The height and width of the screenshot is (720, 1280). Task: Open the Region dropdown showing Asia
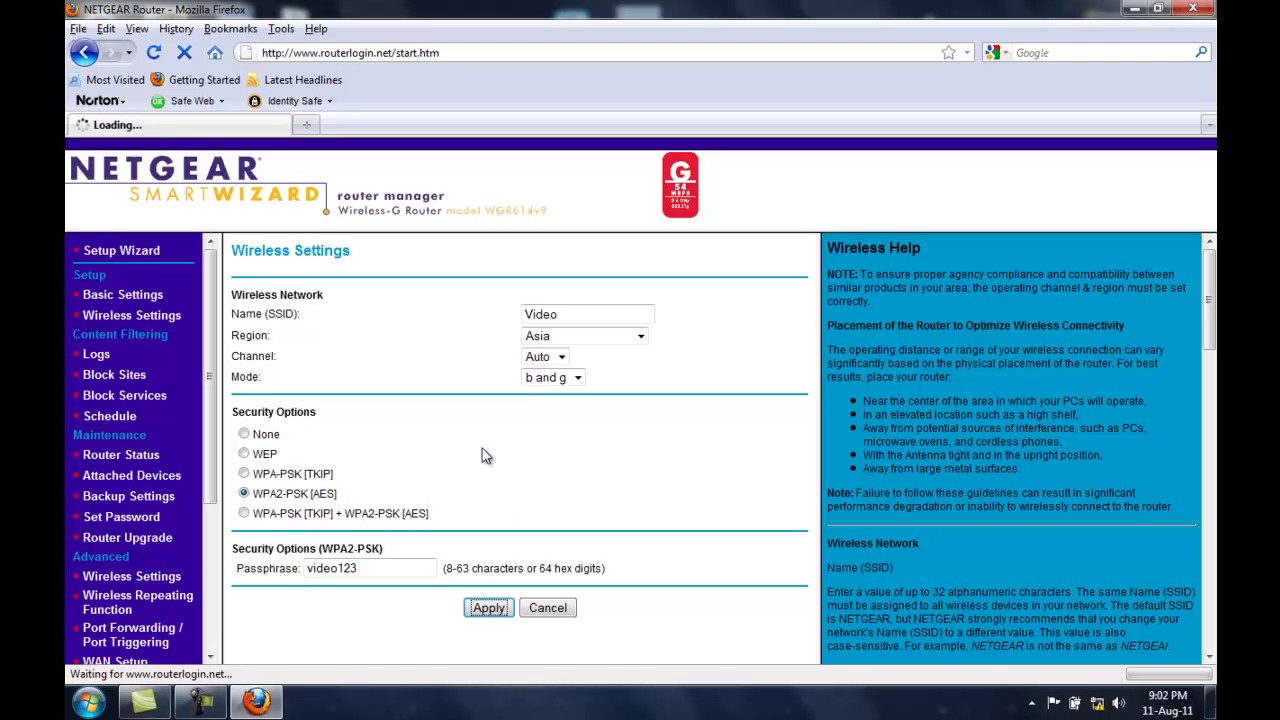tap(585, 336)
